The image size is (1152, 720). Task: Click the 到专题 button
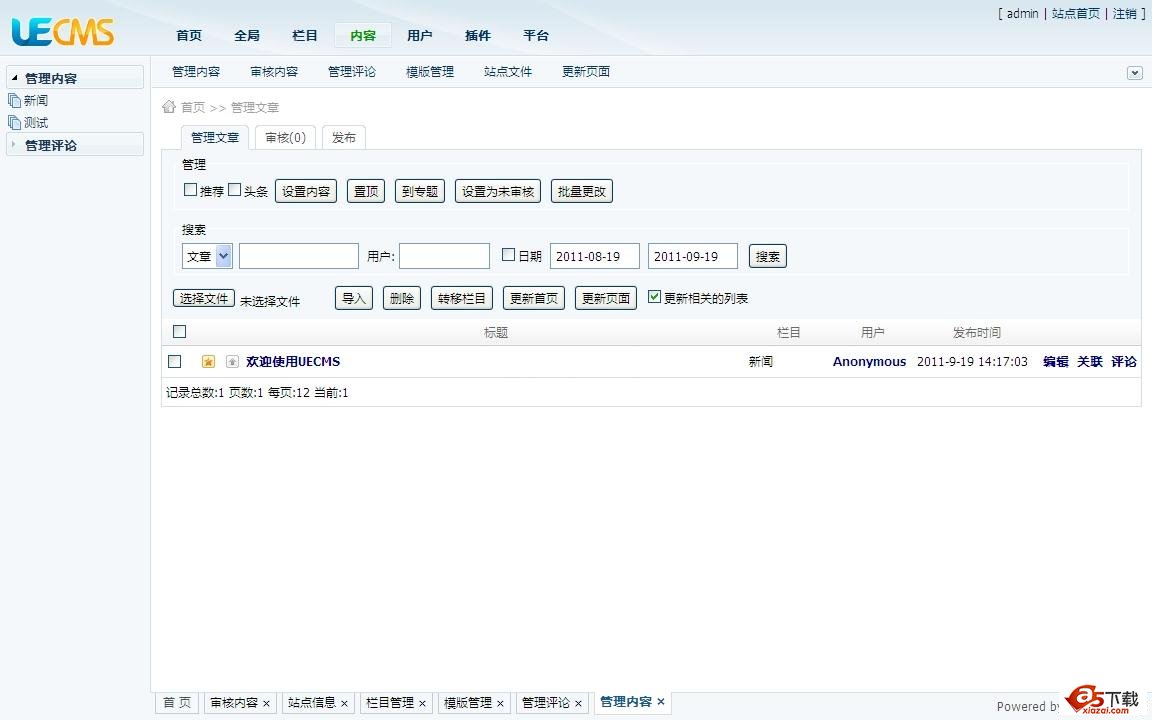pos(420,191)
